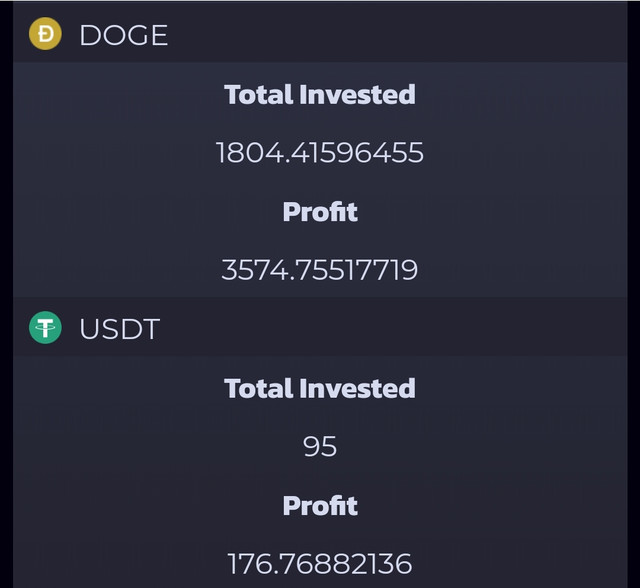This screenshot has width=640, height=588.
Task: Click the Total Invested heading under DOGE
Action: 320,95
